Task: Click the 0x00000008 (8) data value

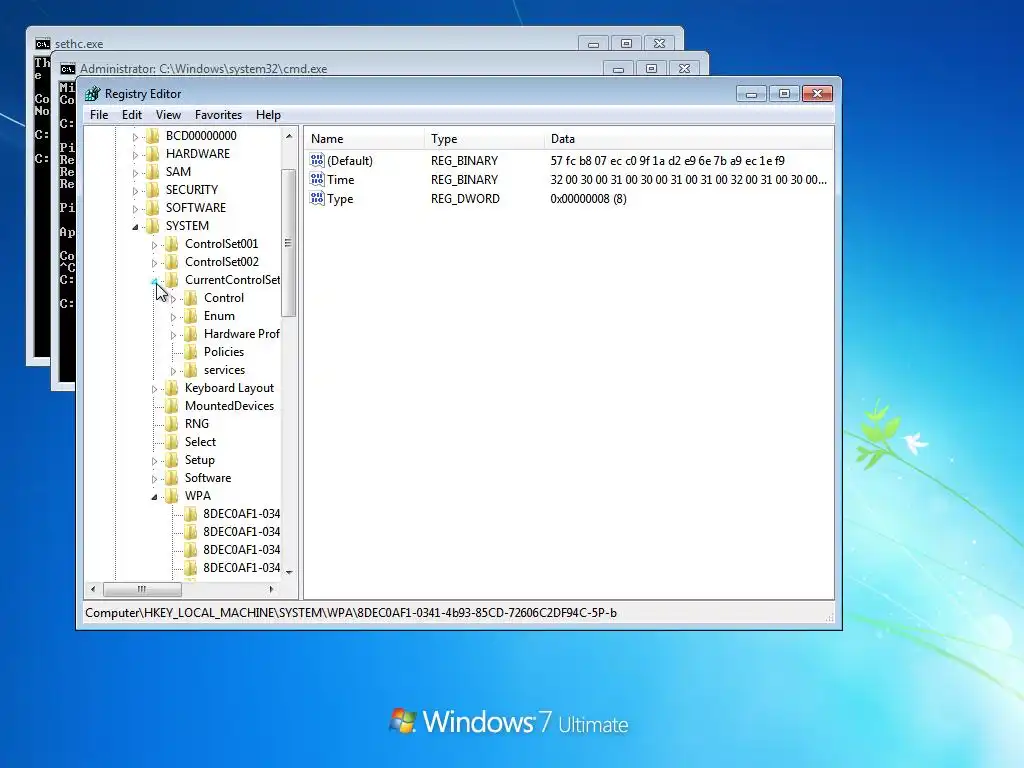Action: pos(588,199)
